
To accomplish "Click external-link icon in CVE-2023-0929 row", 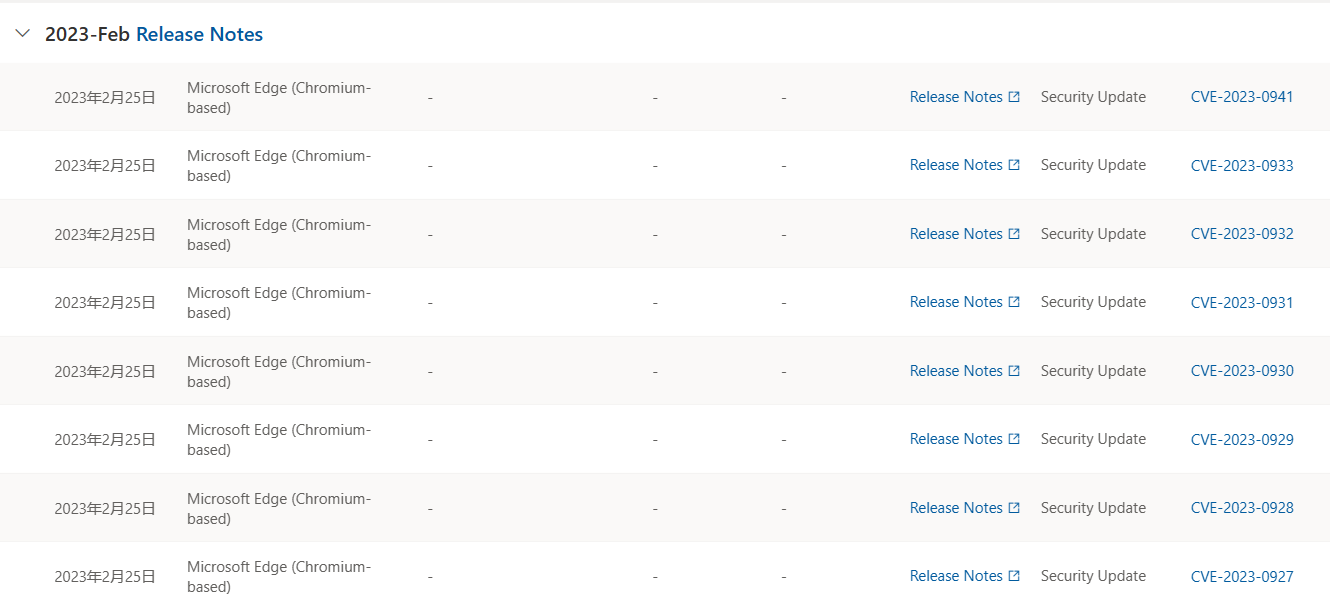I will pyautogui.click(x=1014, y=439).
